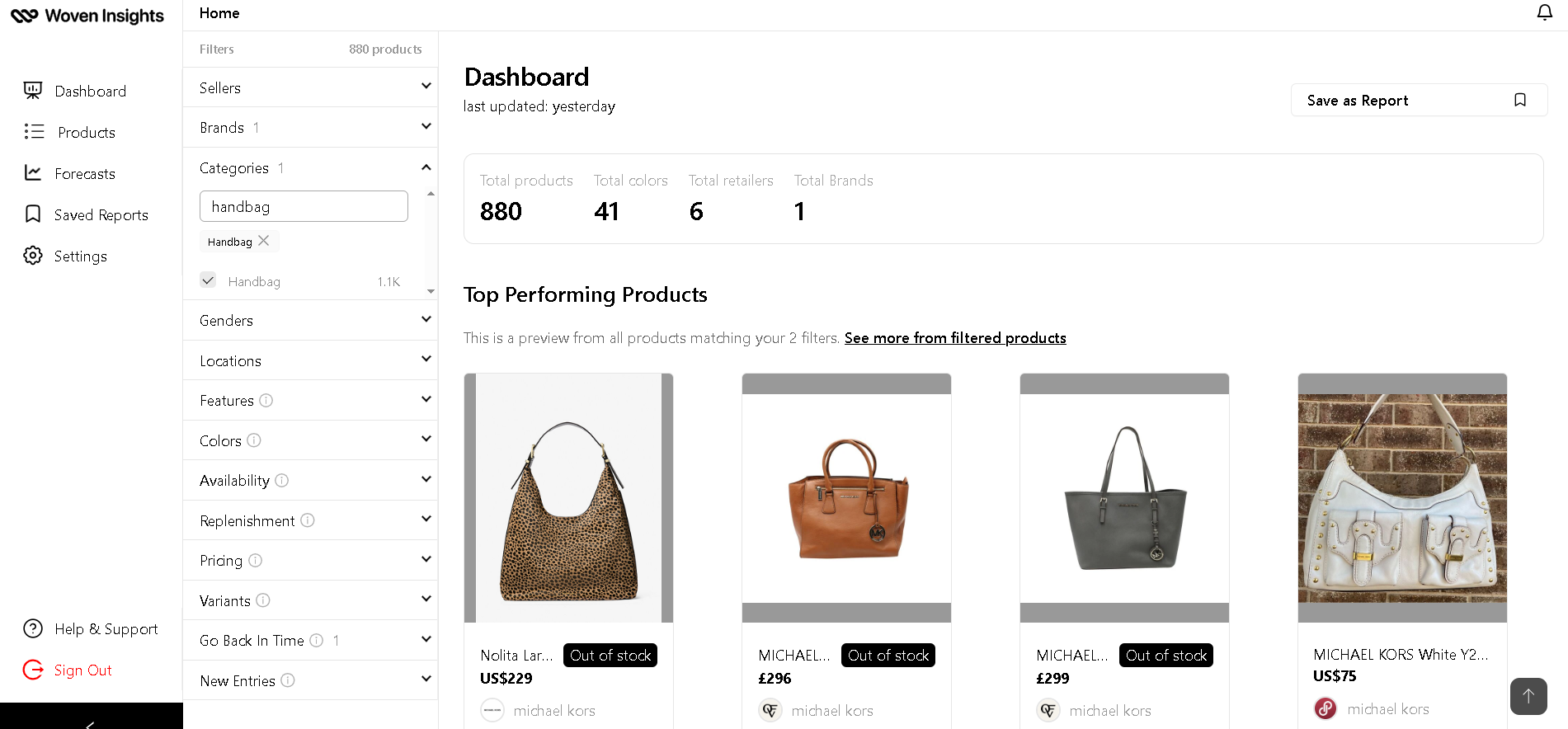
Task: Open See more from filtered products link
Action: pos(955,338)
